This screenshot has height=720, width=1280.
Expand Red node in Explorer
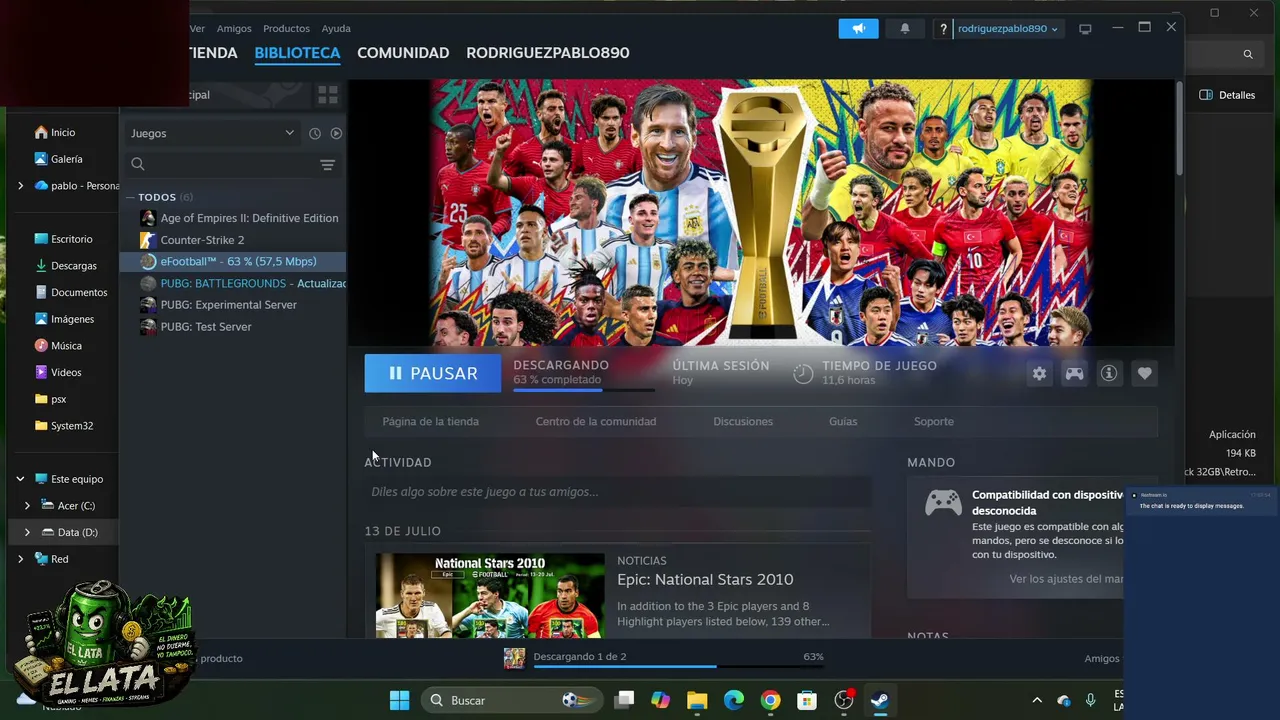click(x=21, y=559)
